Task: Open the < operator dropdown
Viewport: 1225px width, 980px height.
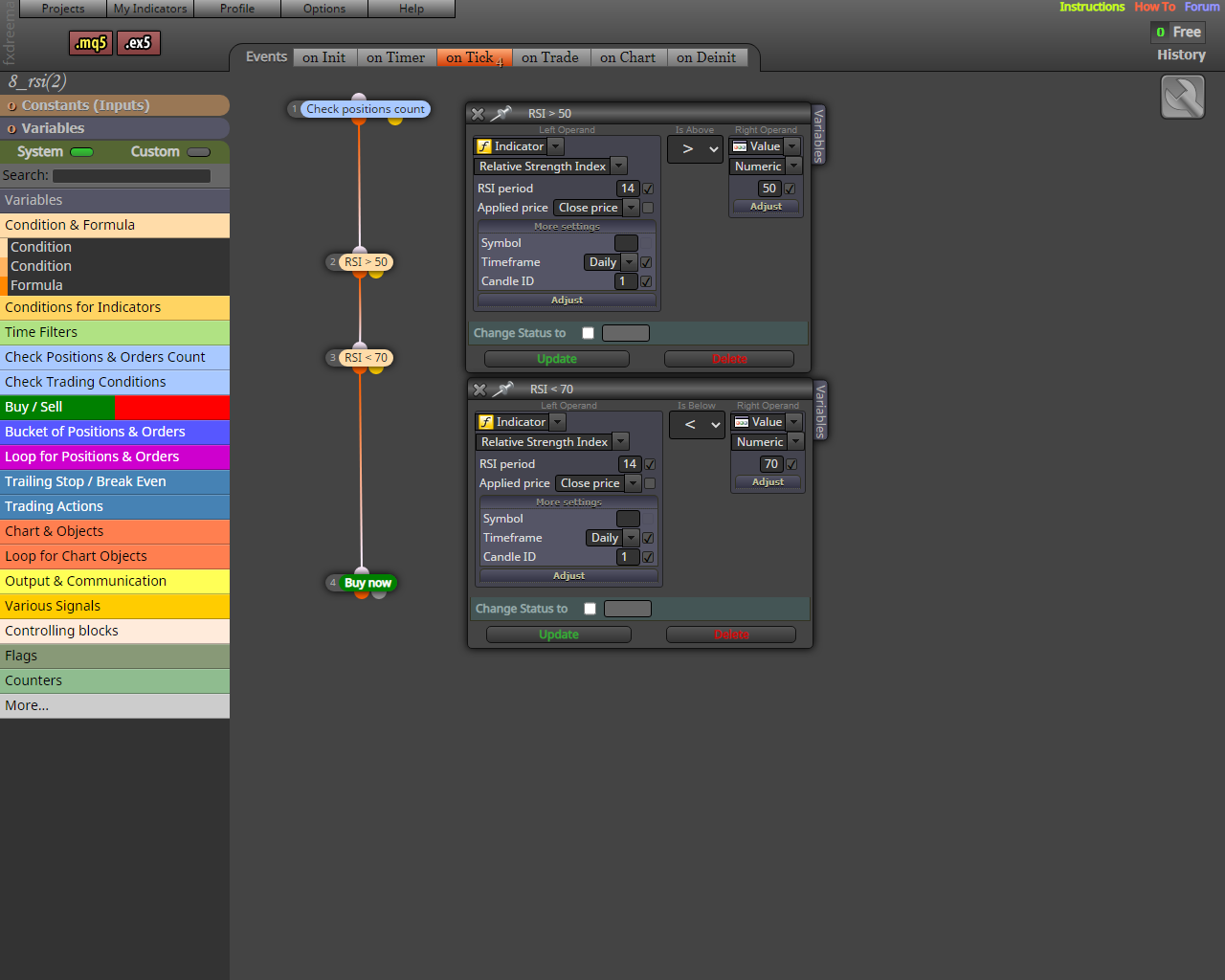Action: click(697, 425)
